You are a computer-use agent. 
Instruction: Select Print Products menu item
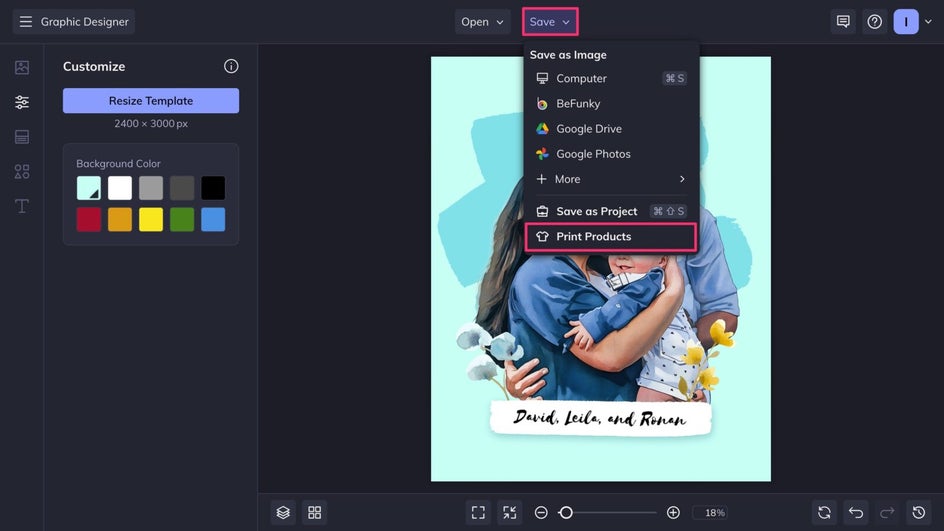point(610,237)
